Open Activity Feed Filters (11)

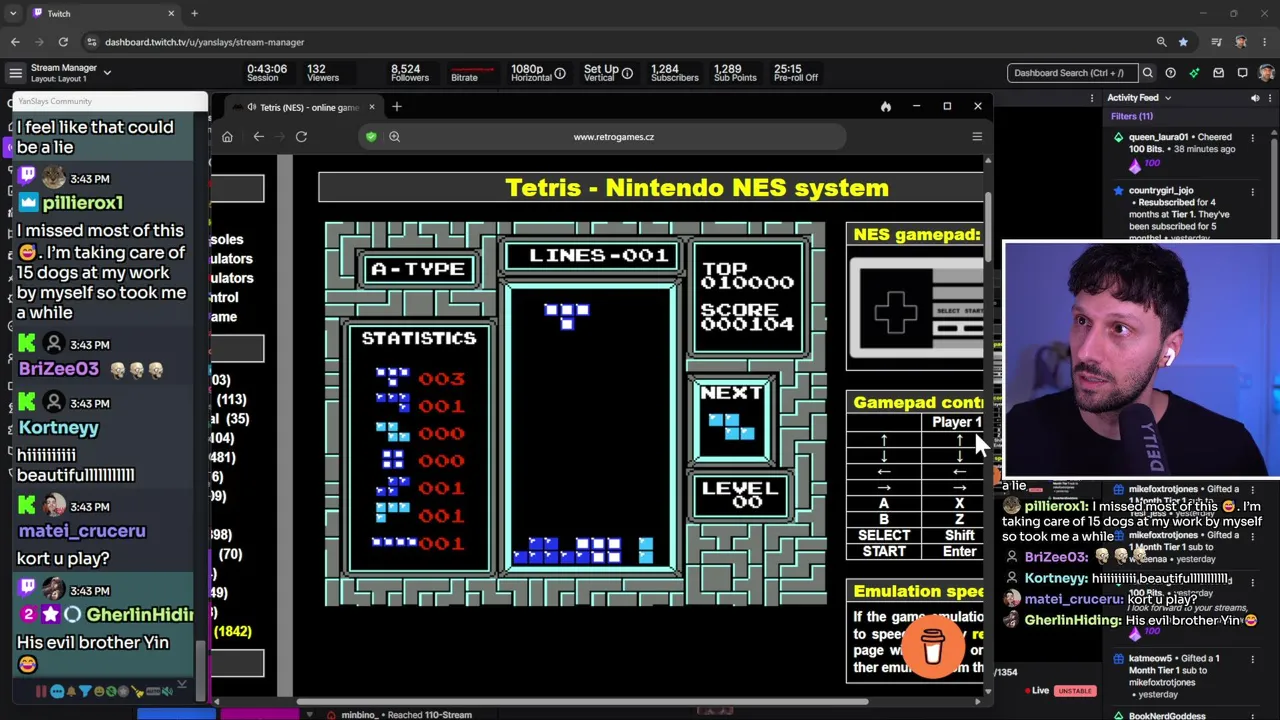1132,117
